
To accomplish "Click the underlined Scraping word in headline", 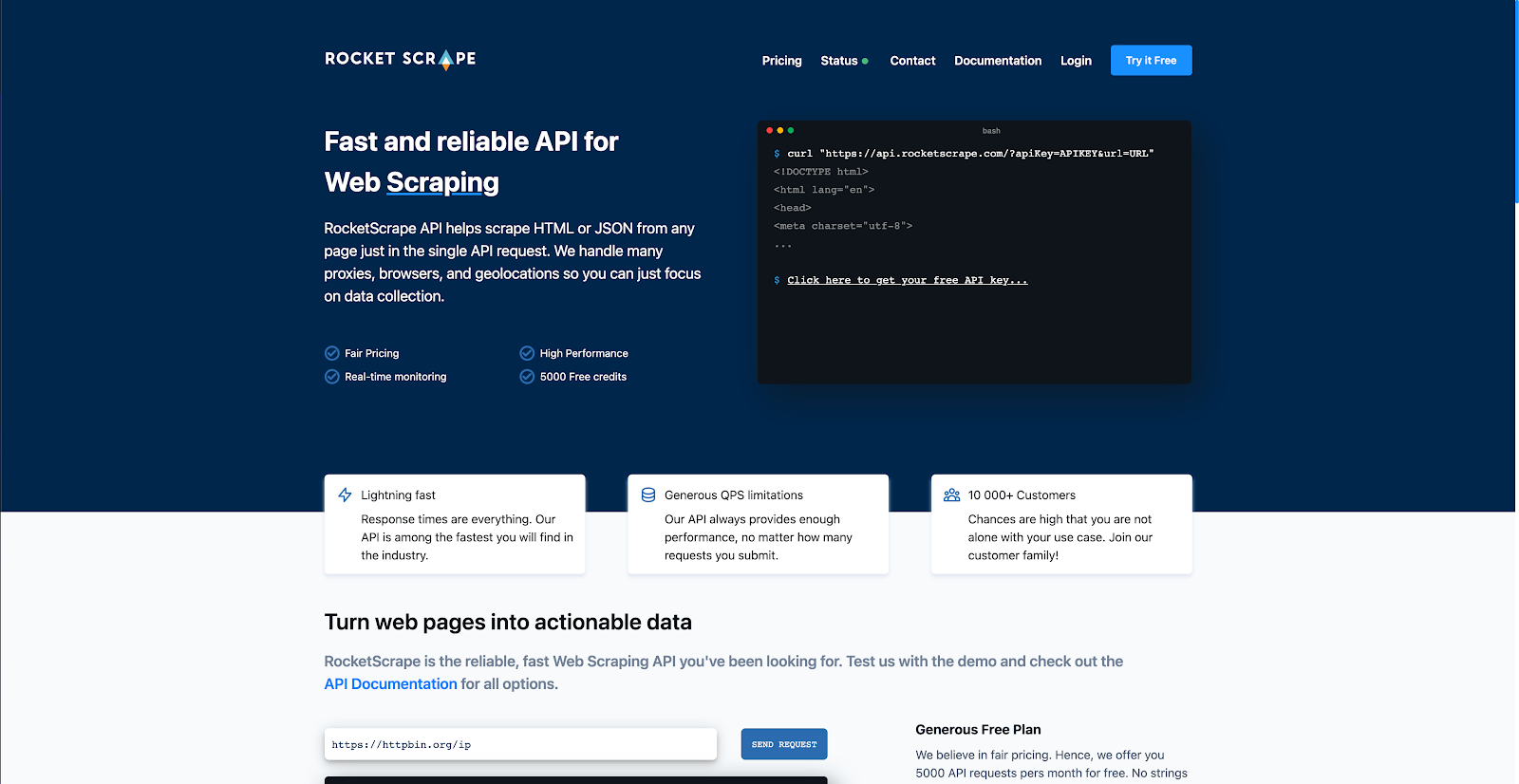I will 442,182.
